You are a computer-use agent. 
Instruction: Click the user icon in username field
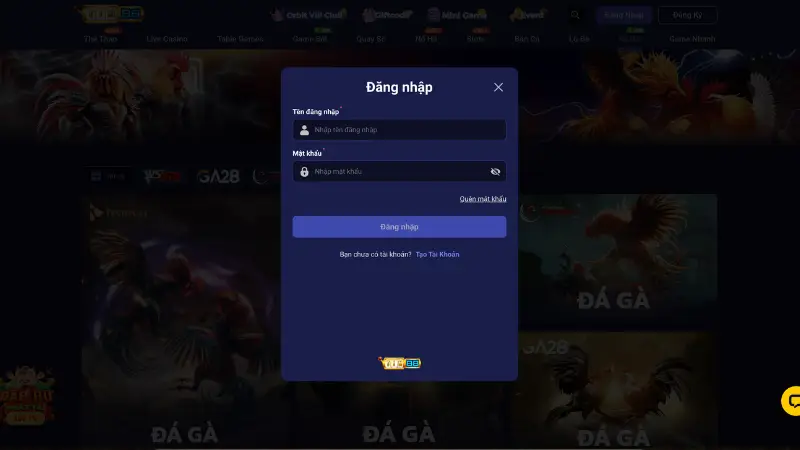304,130
